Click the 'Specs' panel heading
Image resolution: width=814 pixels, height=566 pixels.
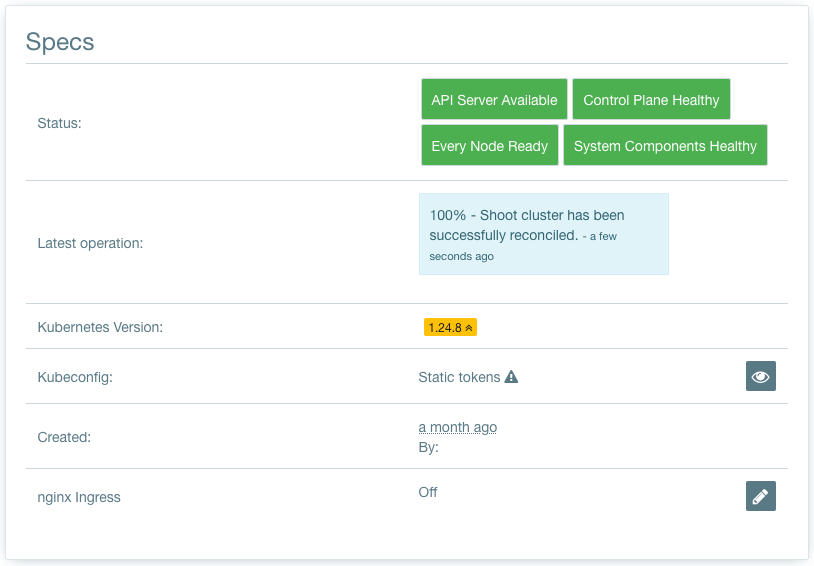[60, 42]
